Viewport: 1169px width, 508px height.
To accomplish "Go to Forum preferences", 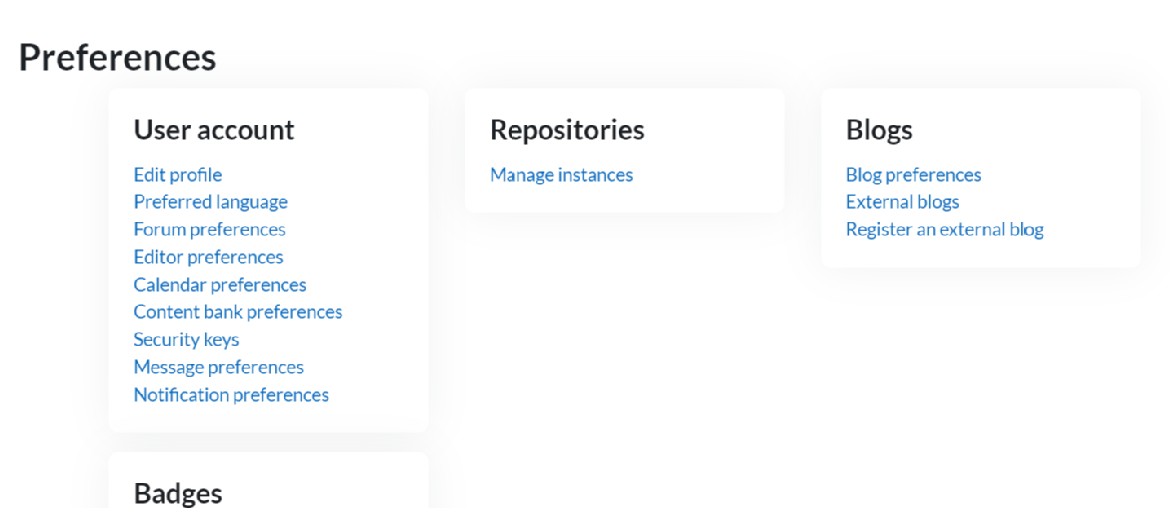I will (x=209, y=230).
